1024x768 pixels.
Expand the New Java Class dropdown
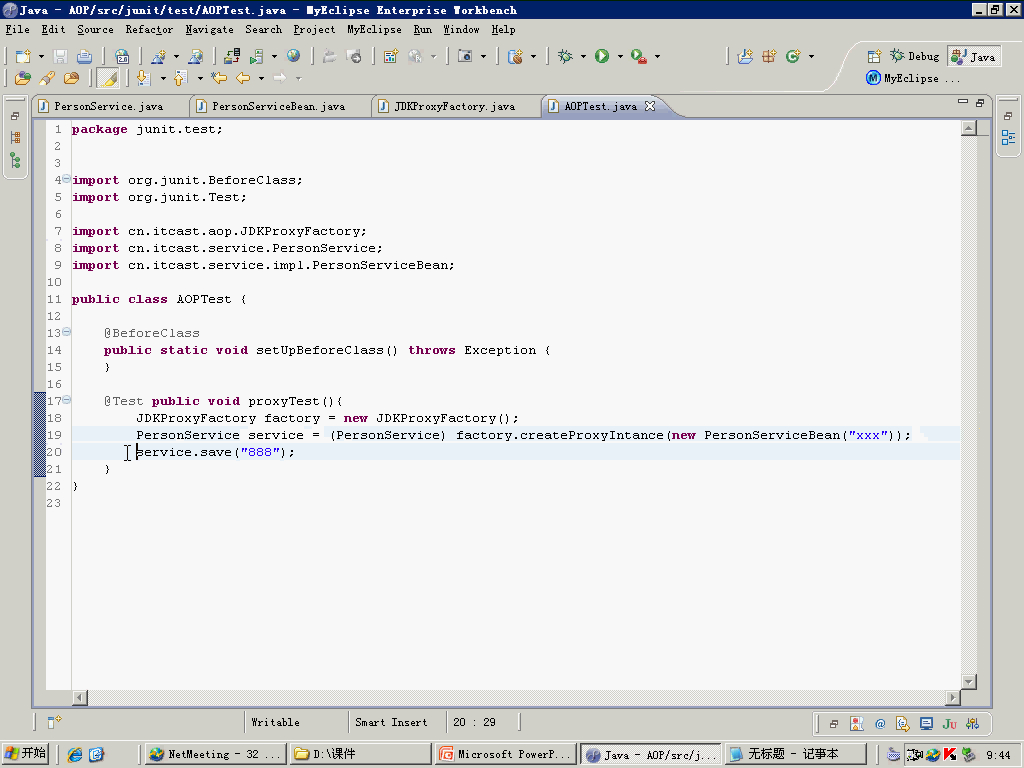click(x=811, y=57)
